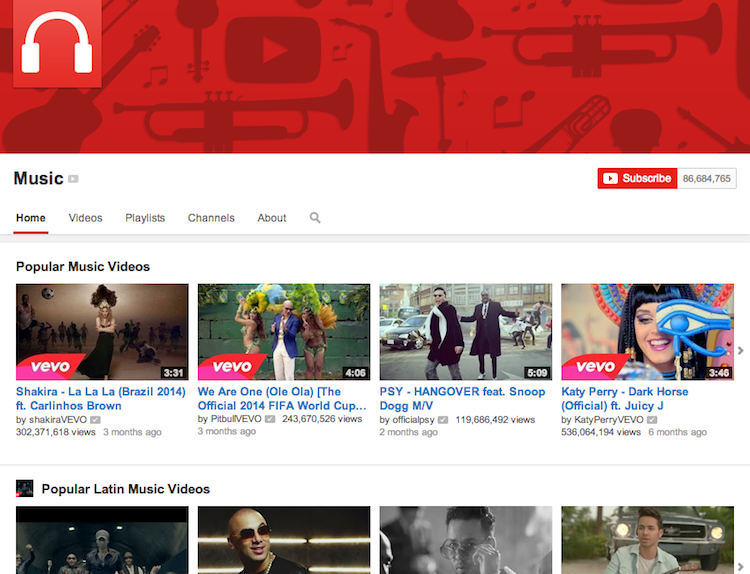Image resolution: width=750 pixels, height=574 pixels.
Task: Click the 6 months ago text
Action: [x=677, y=432]
